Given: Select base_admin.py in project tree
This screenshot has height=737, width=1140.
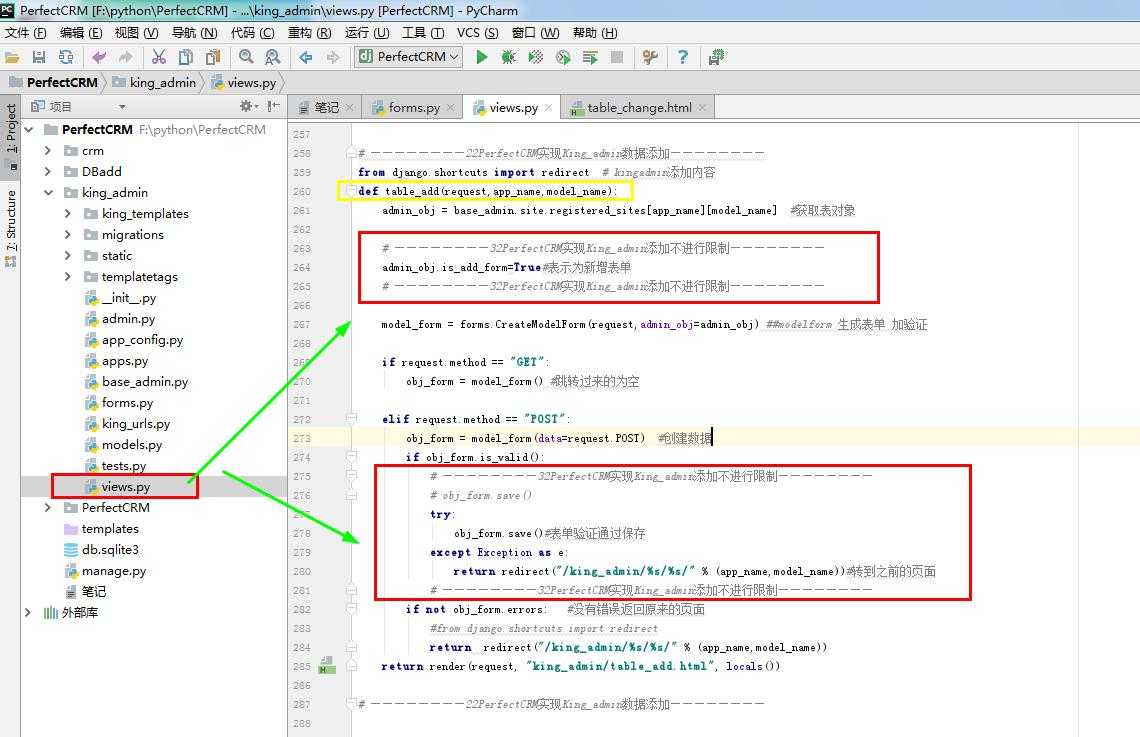Looking at the screenshot, I should tap(145, 382).
